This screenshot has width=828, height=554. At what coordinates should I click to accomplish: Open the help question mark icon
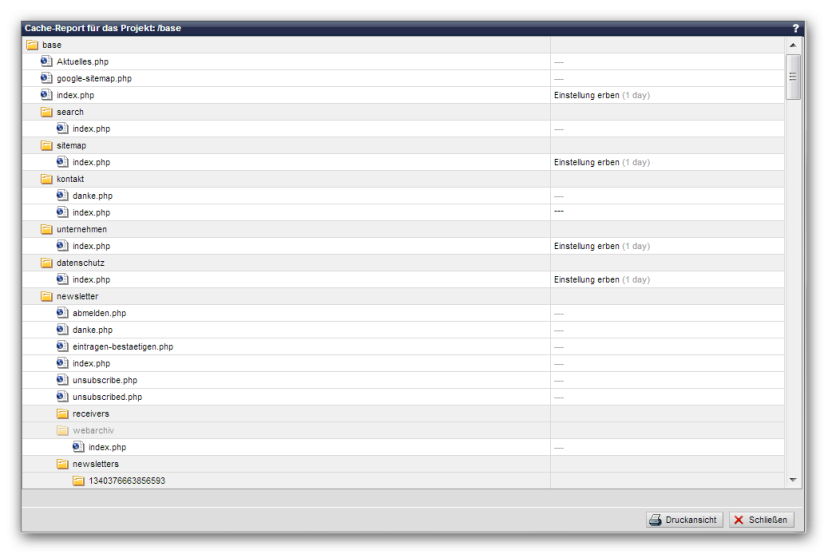tap(795, 29)
